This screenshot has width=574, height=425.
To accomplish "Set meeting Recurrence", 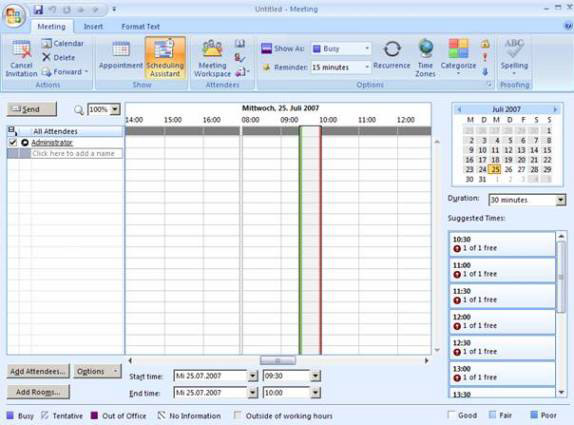I will click(392, 55).
